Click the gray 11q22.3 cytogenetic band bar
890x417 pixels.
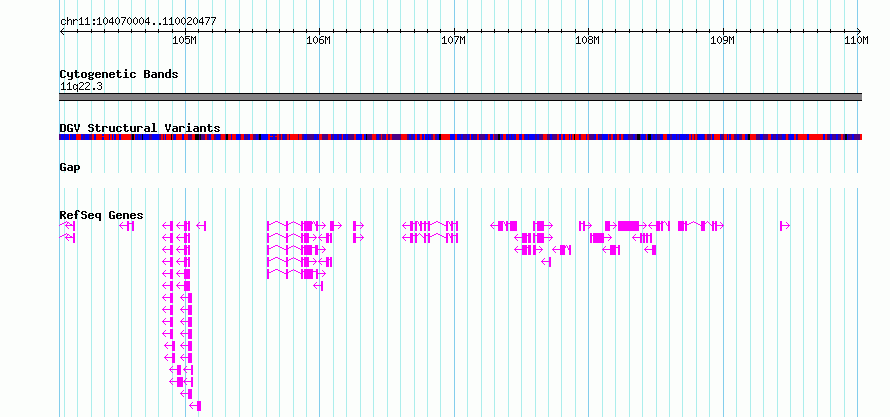[x=460, y=97]
